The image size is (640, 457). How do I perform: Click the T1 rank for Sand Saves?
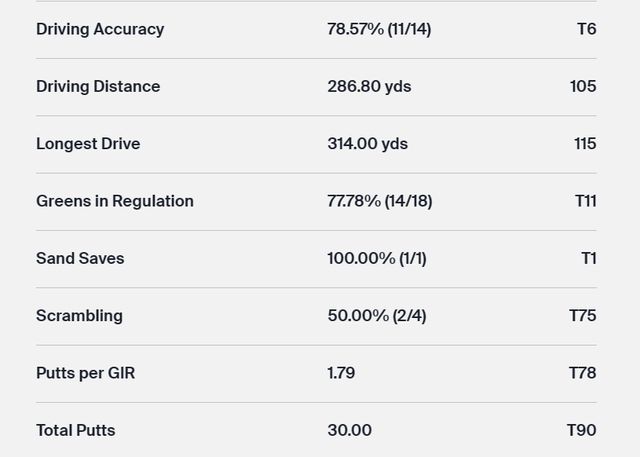(589, 258)
